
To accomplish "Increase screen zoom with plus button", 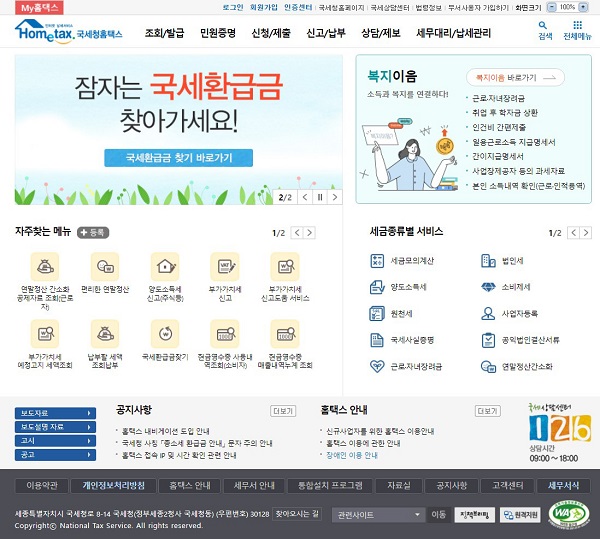I will [x=583, y=7].
